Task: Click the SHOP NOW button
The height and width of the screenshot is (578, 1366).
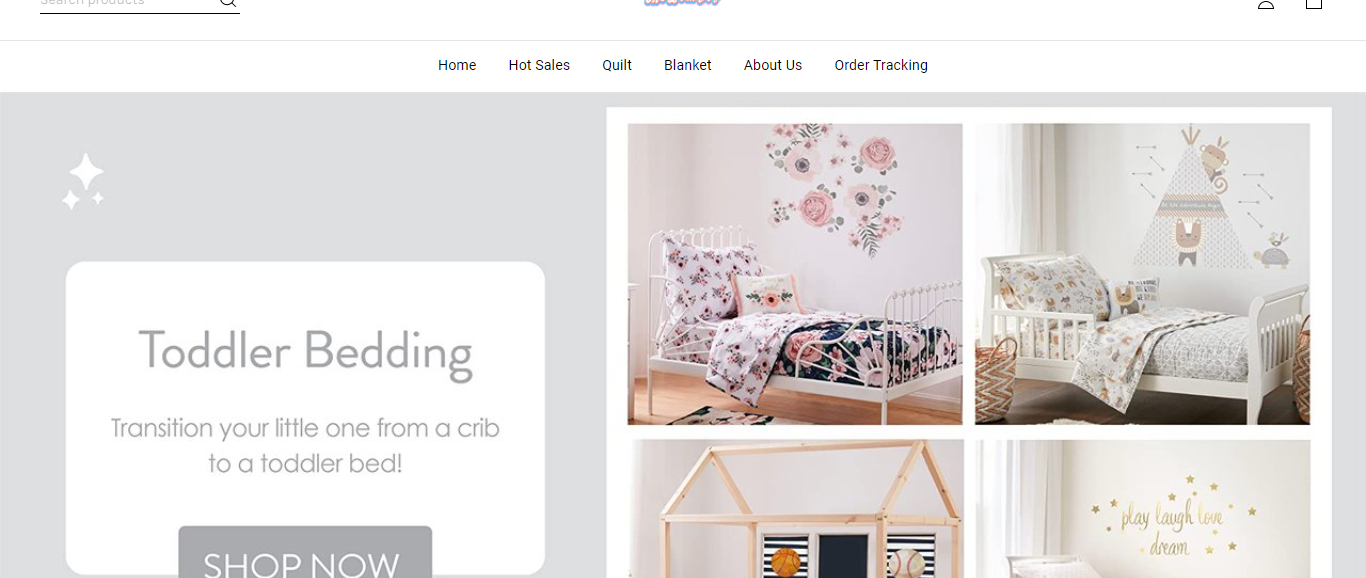Action: pyautogui.click(x=305, y=552)
